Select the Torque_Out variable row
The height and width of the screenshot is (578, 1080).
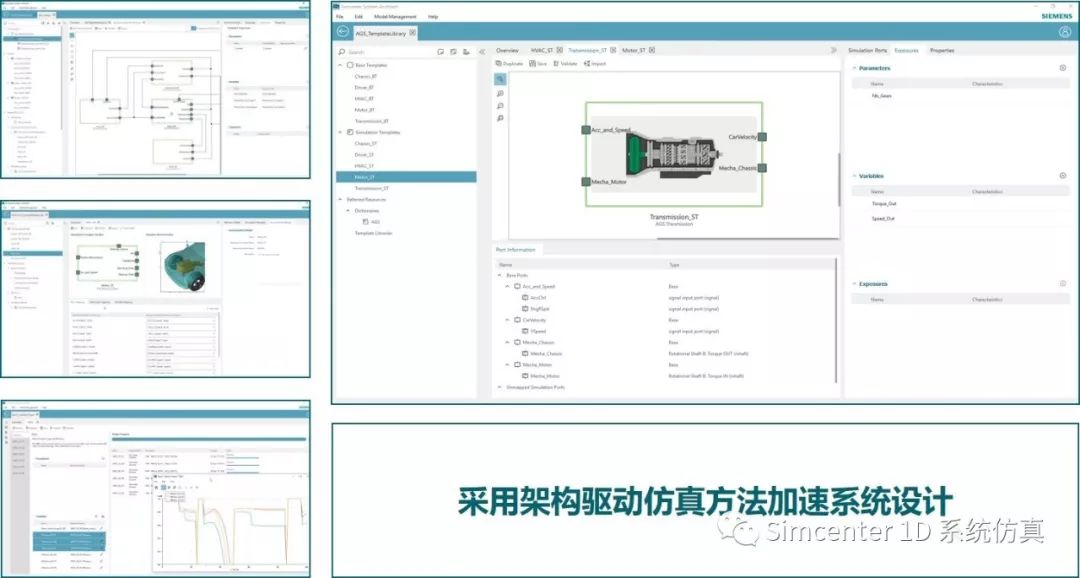click(x=961, y=204)
